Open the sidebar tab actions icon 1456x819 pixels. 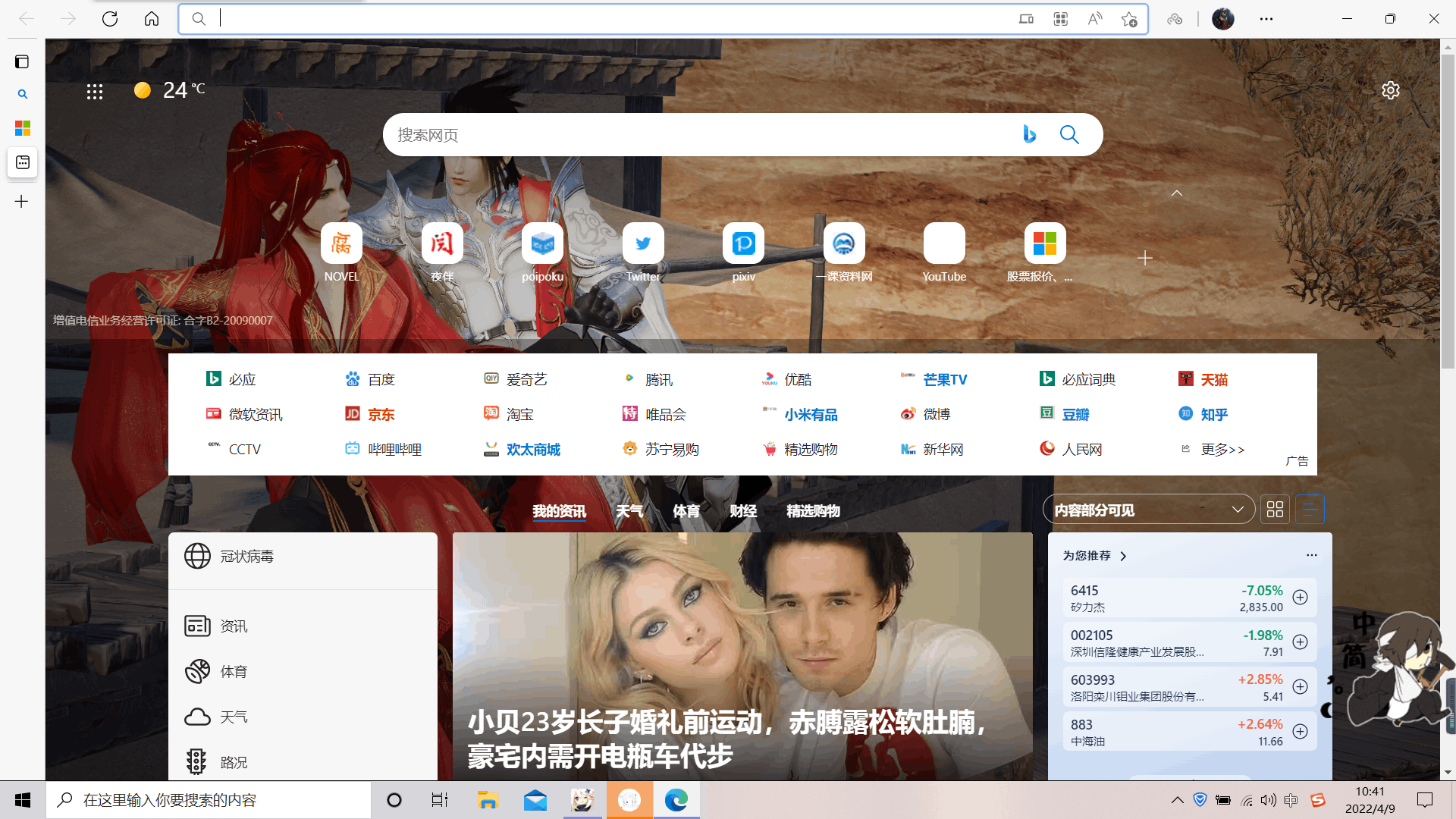[x=22, y=61]
